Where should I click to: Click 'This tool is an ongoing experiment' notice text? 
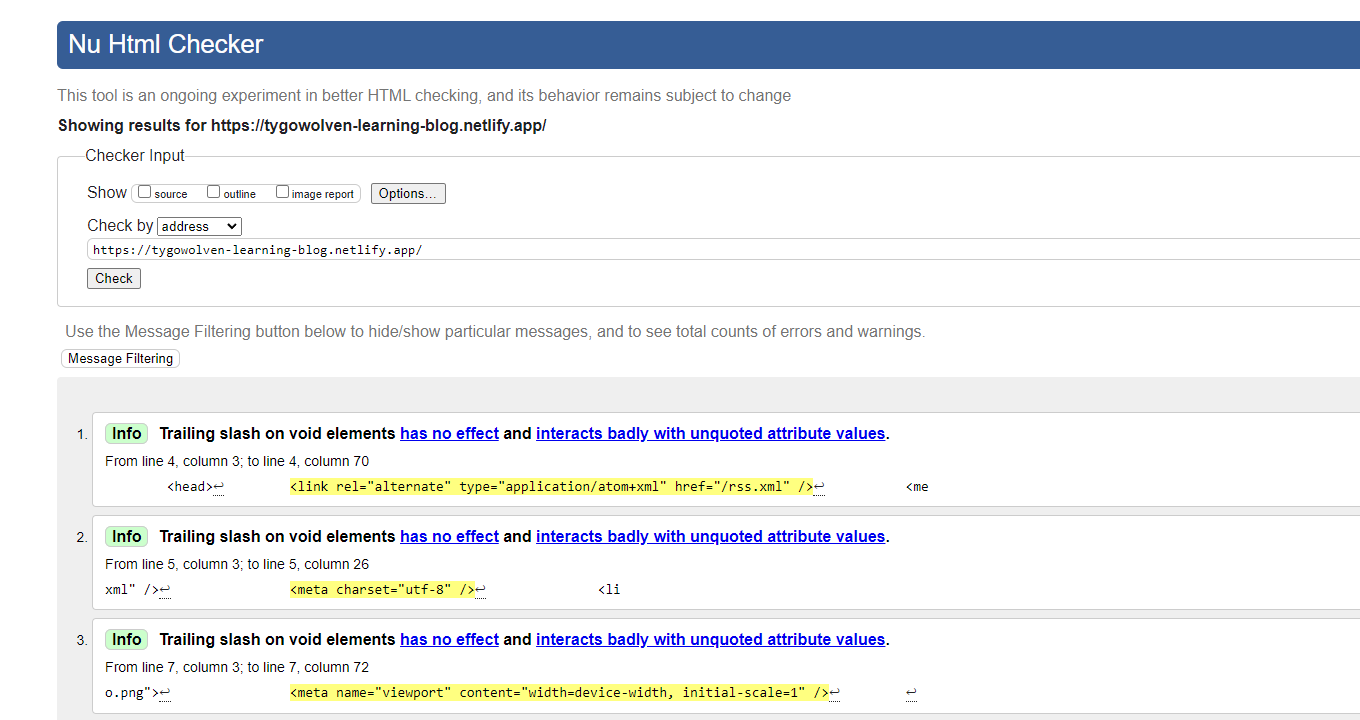click(424, 95)
